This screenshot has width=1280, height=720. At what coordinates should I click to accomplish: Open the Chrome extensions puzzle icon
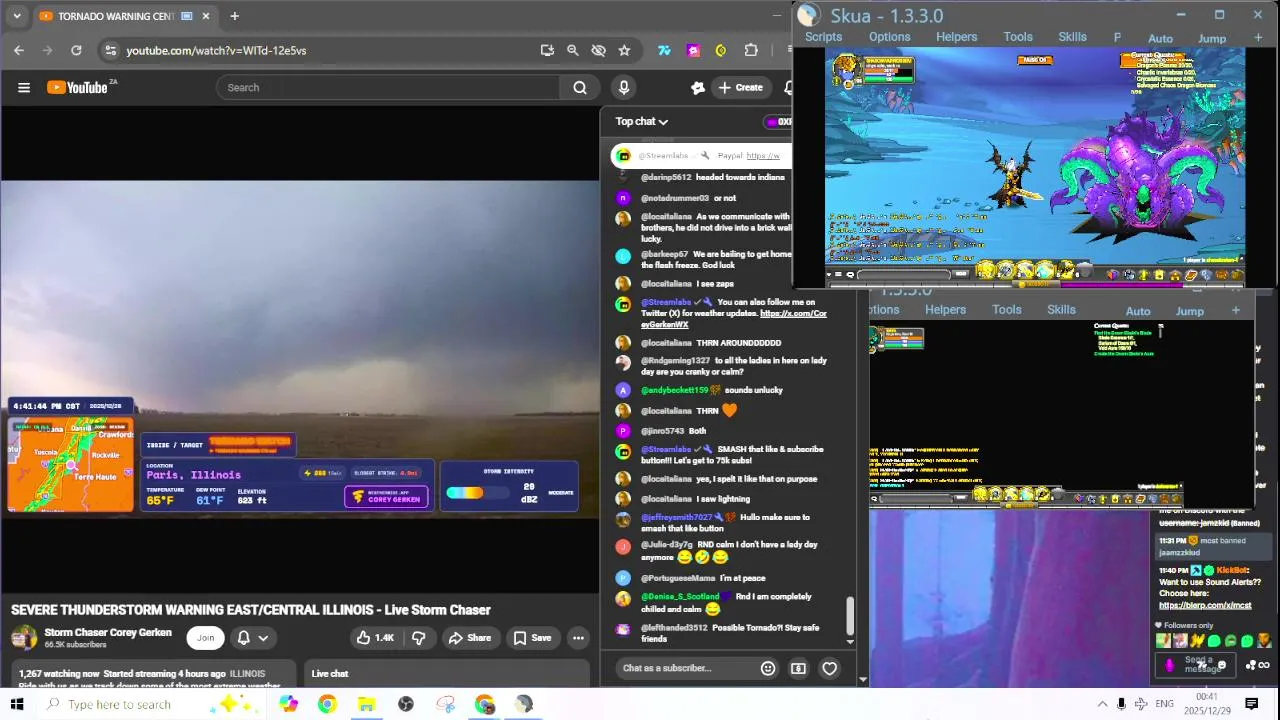point(751,50)
